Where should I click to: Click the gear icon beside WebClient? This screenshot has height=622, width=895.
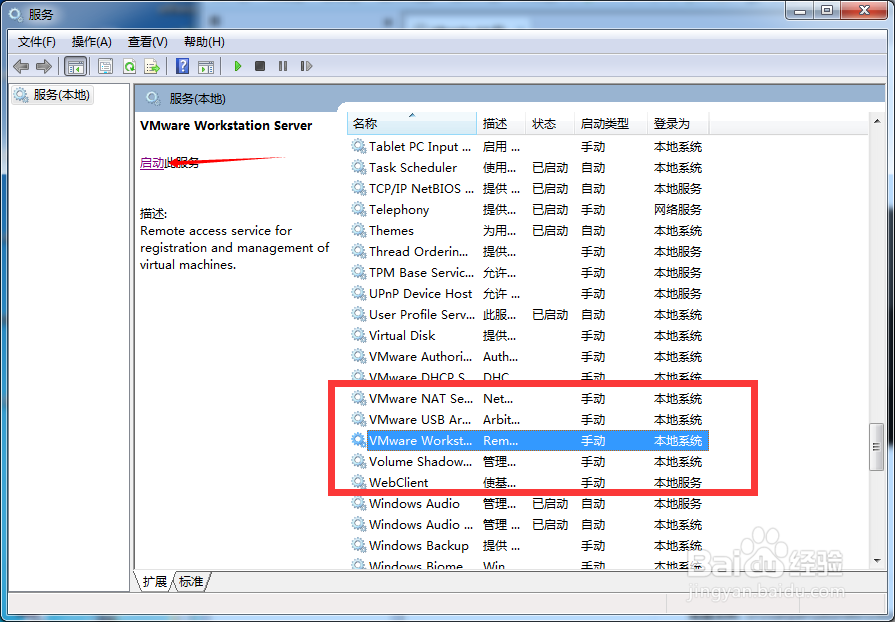[x=358, y=483]
